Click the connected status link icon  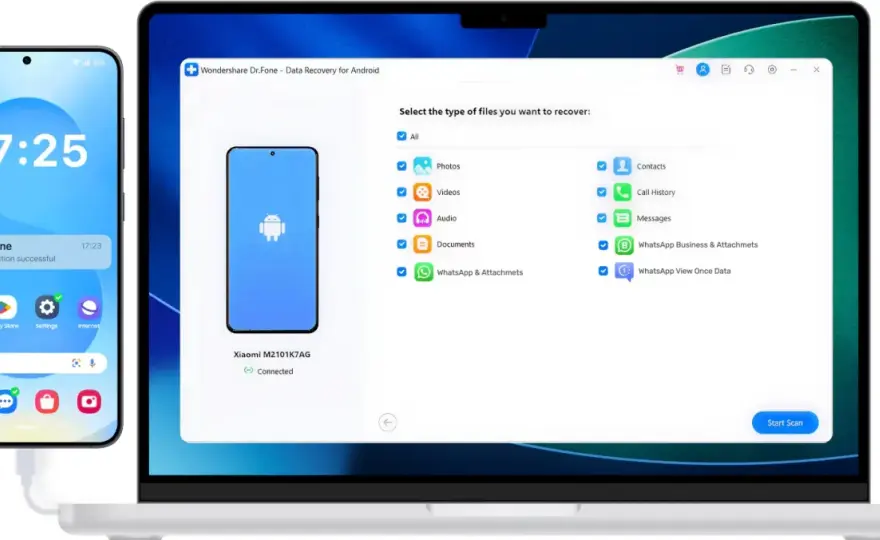pyautogui.click(x=248, y=370)
